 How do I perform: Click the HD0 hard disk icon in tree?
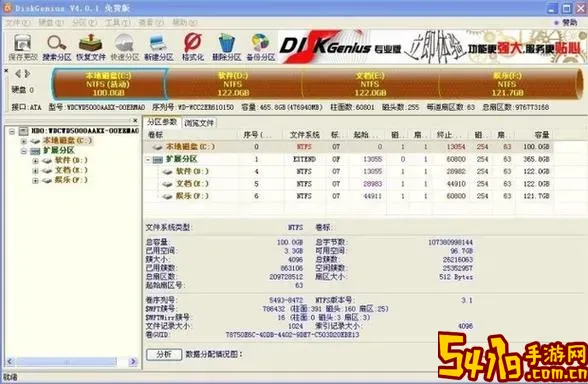tap(24, 131)
